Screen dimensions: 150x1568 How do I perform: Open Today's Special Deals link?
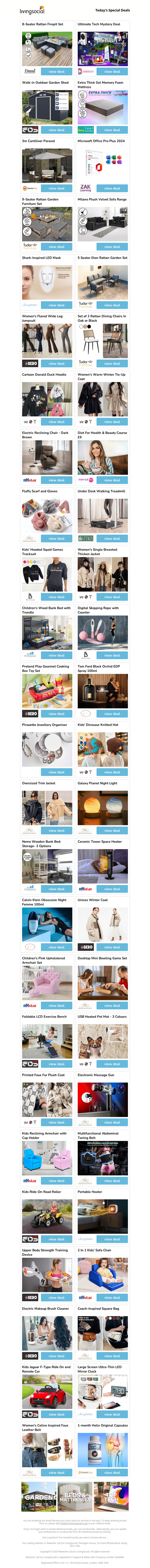(x=112, y=11)
